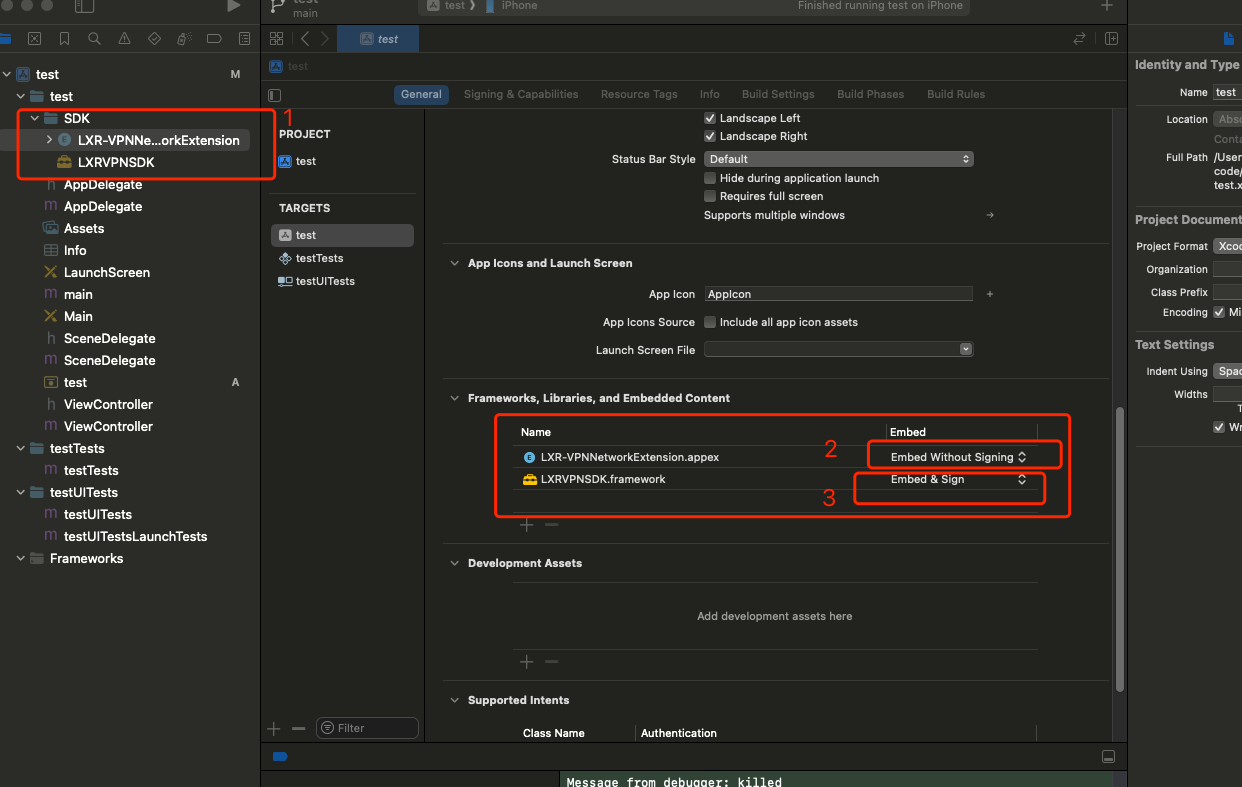Switch to Signing & Capabilities tab
1242x787 pixels.
click(521, 94)
